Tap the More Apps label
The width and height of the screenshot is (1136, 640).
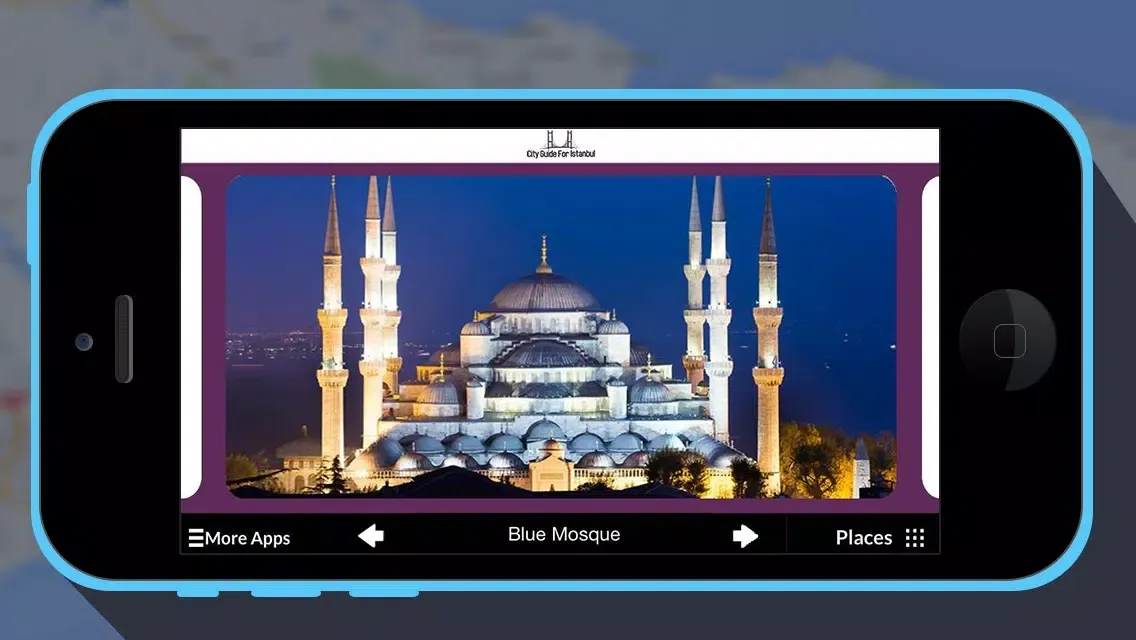(248, 539)
